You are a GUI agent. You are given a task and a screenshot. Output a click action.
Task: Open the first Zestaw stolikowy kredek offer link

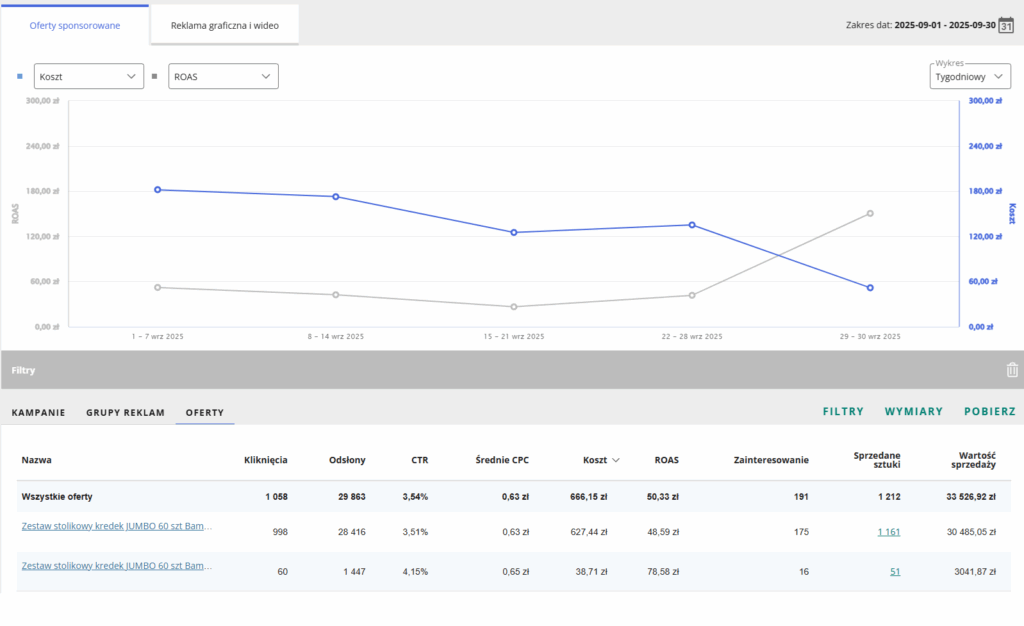116,525
